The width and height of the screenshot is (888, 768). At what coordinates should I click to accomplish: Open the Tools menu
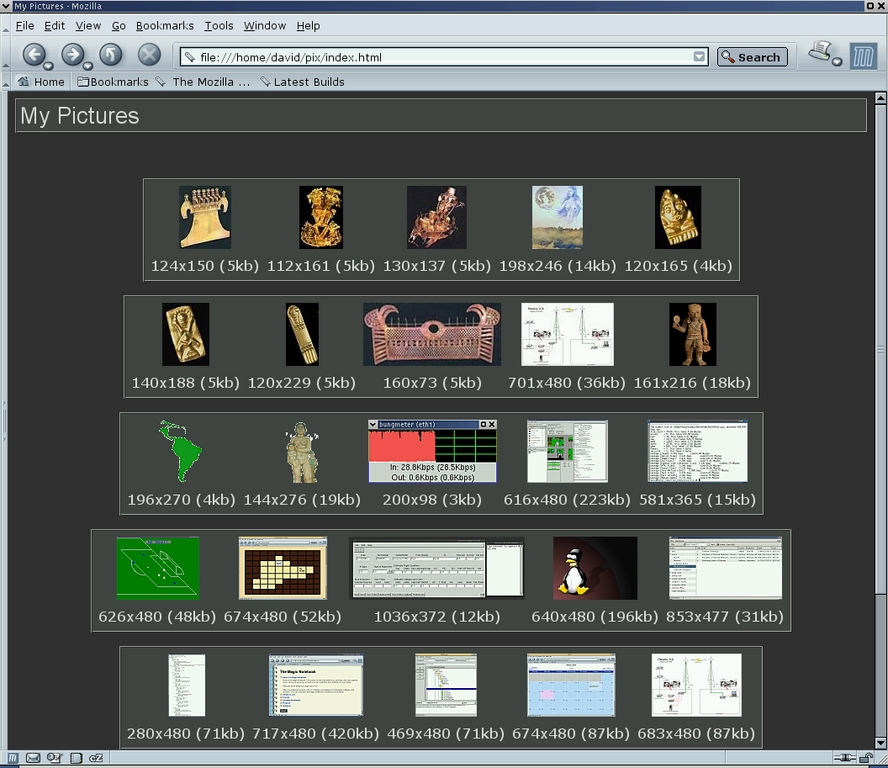[x=218, y=25]
